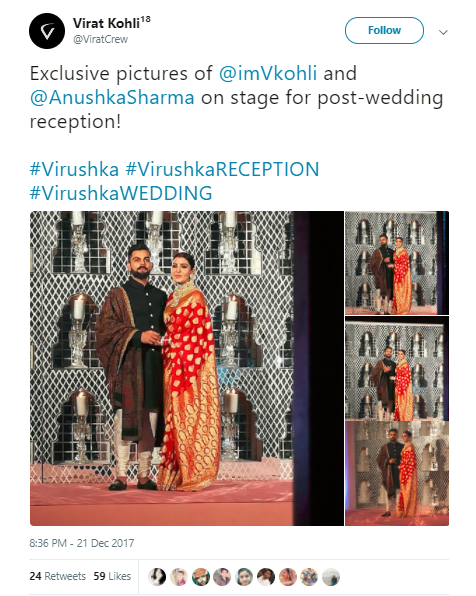Open the #VirushkaWEDDING hashtag
This screenshot has height=596, width=476.
121,193
